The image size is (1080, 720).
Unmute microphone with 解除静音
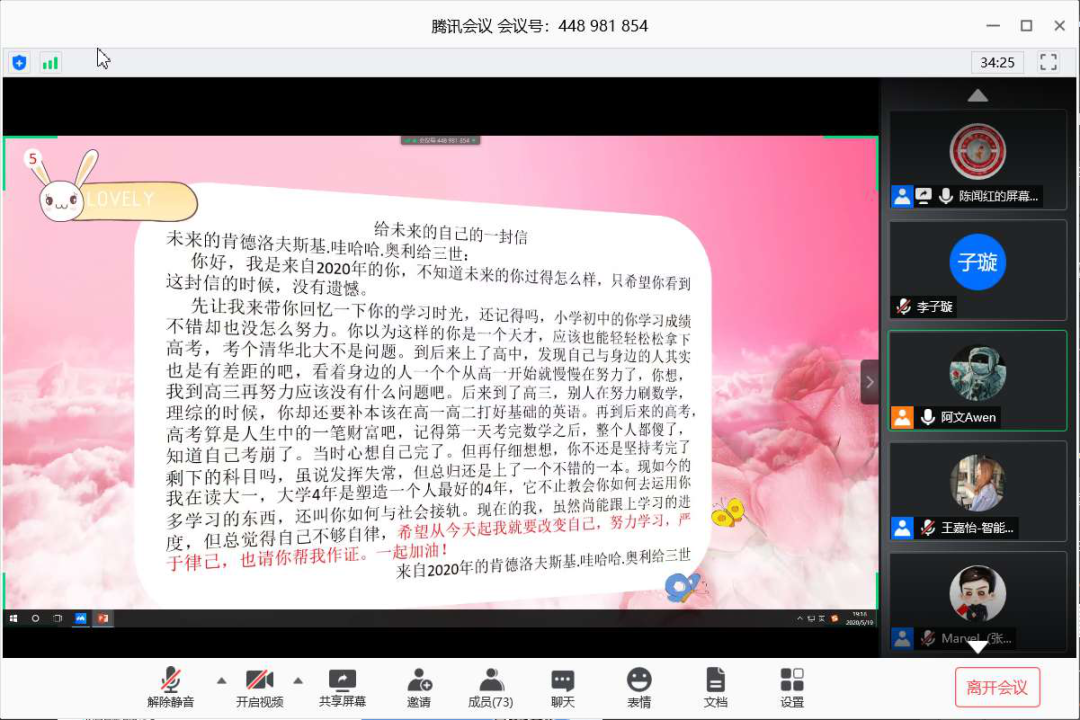tap(171, 687)
